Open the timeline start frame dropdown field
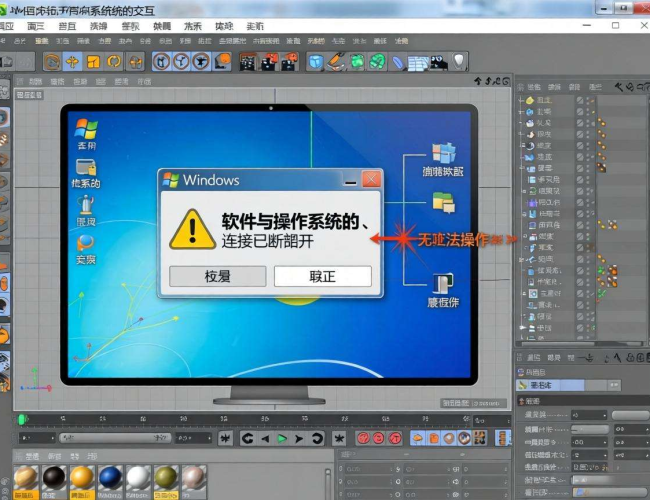The height and width of the screenshot is (500, 650). 37,438
